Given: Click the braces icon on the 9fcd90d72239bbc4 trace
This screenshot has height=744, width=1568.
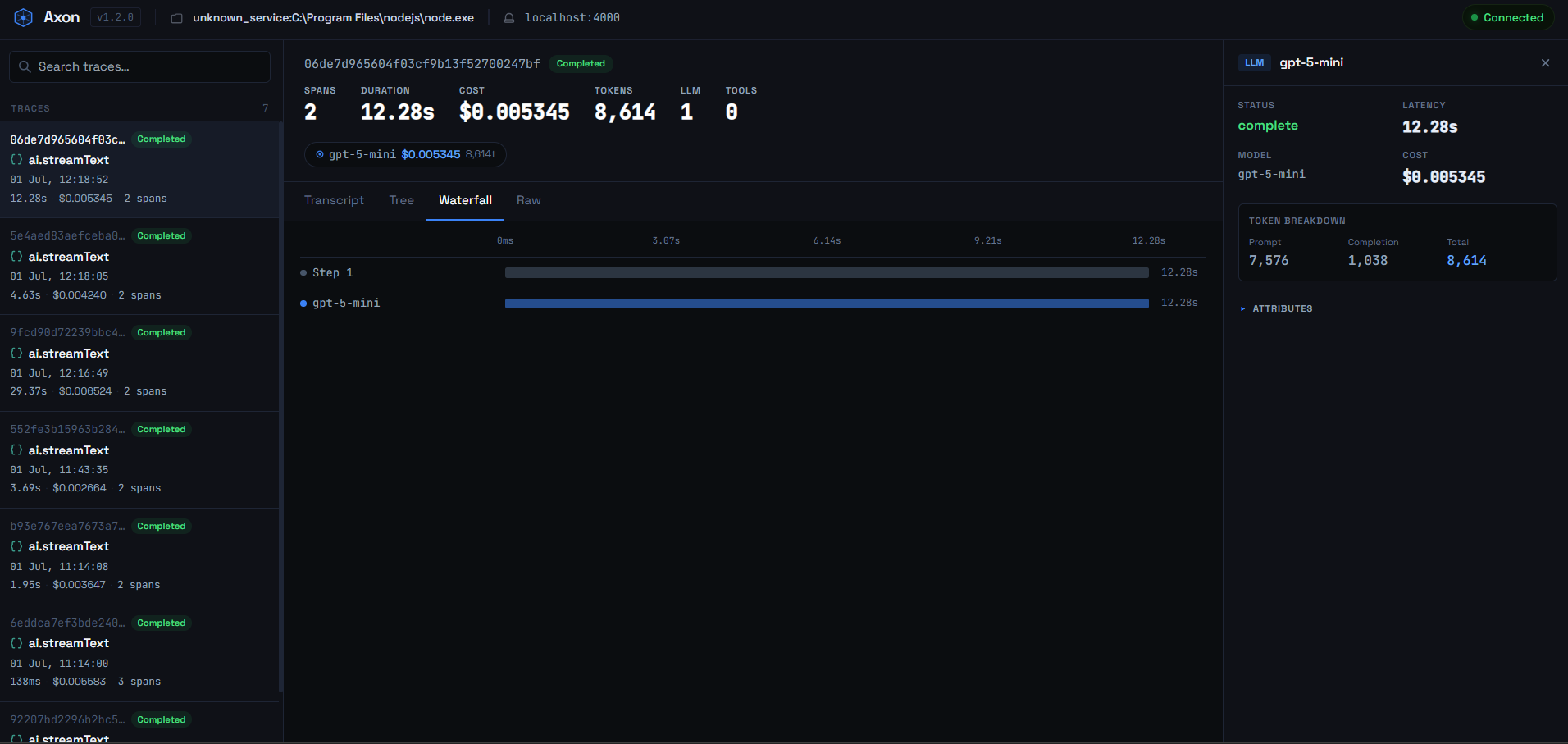Looking at the screenshot, I should [16, 354].
